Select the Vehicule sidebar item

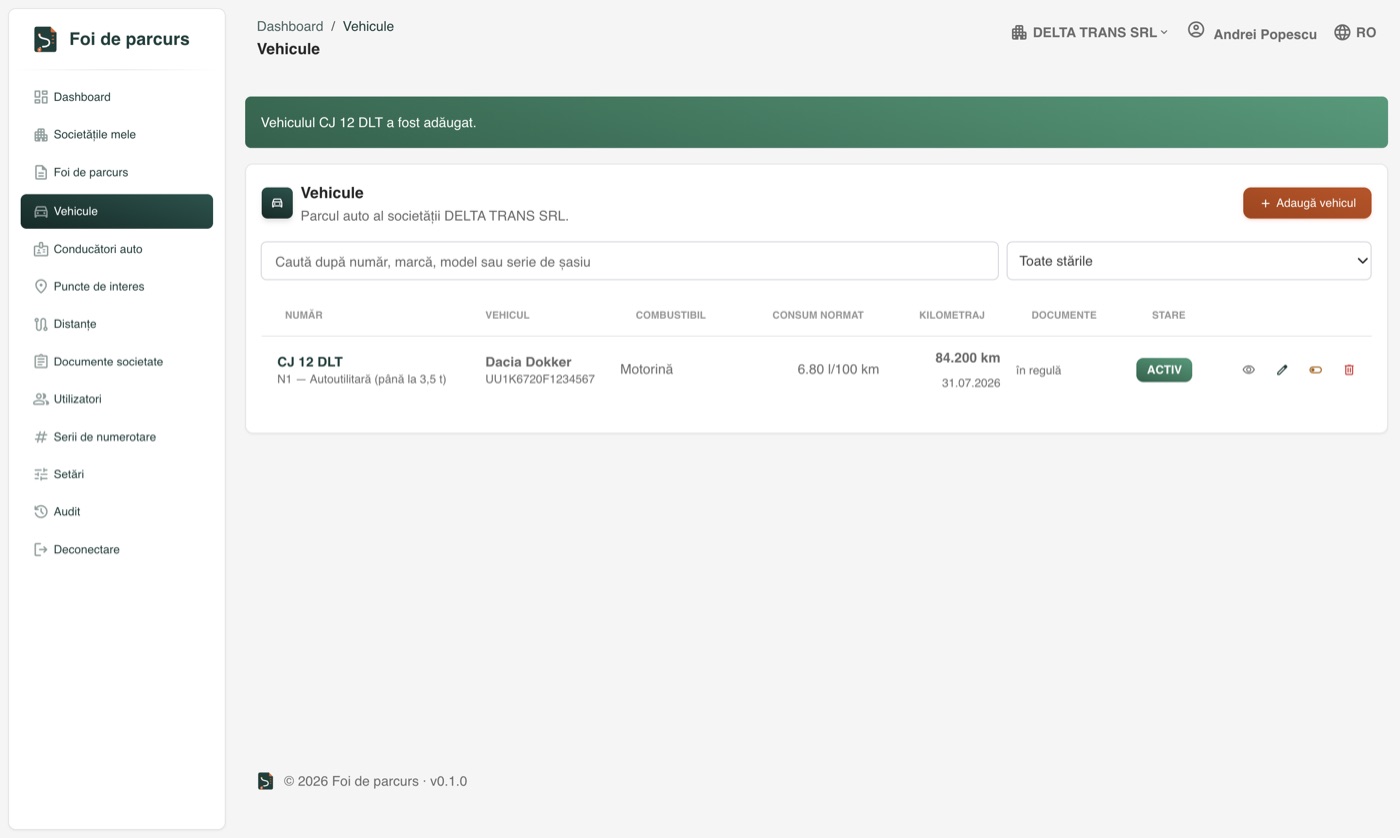pos(117,211)
